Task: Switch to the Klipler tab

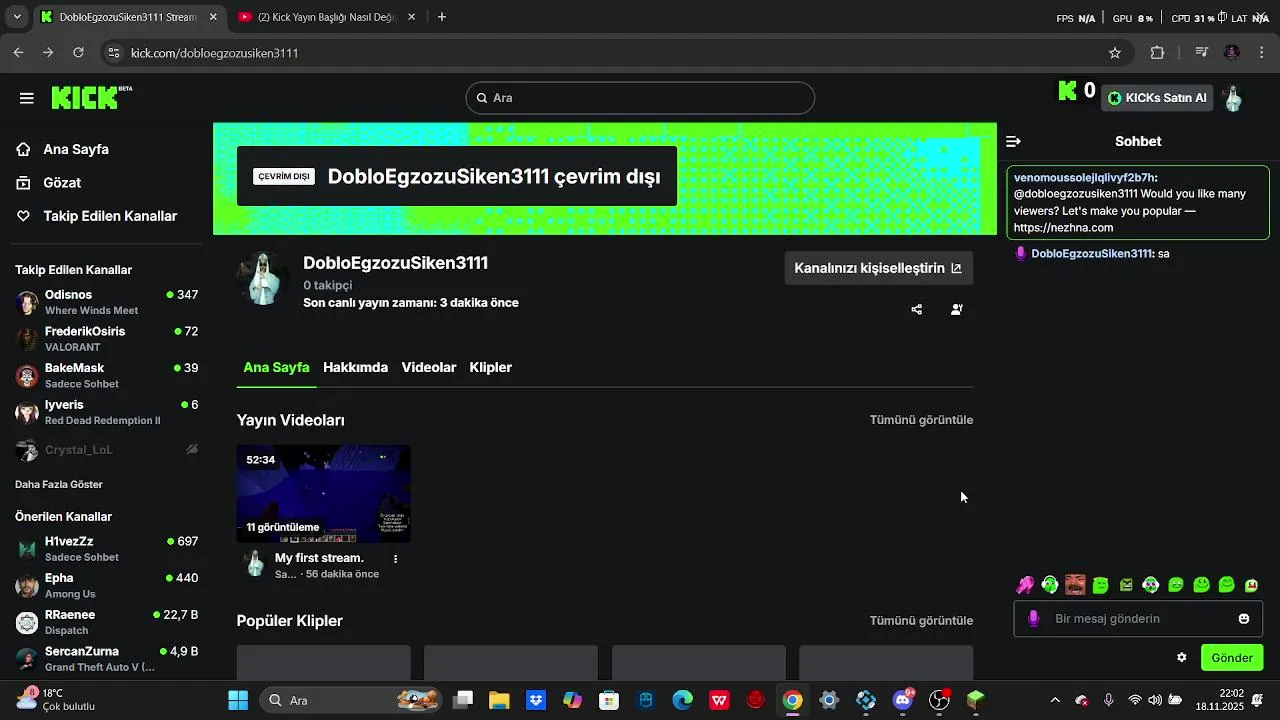Action: pos(491,367)
